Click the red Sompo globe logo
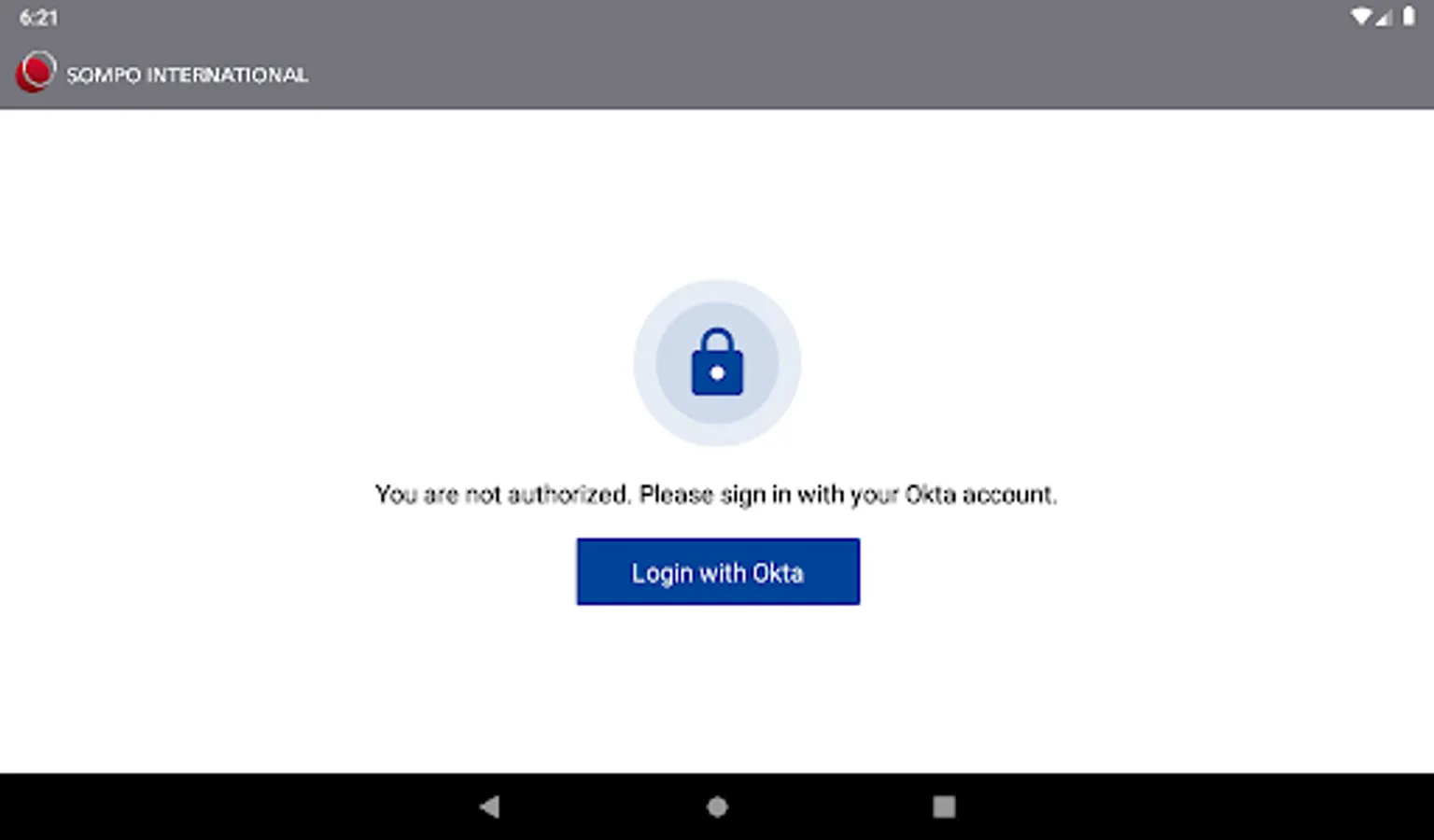This screenshot has height=840, width=1434. [x=35, y=72]
